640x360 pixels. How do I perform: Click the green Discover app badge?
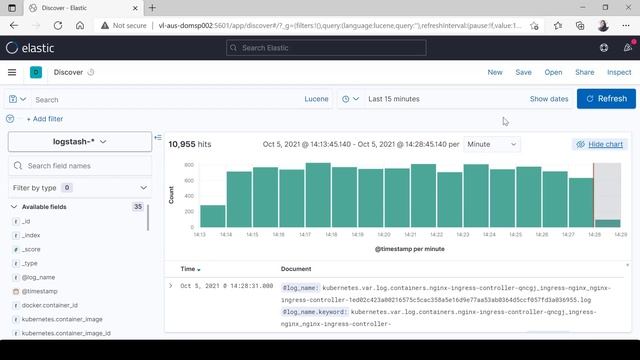[x=36, y=72]
